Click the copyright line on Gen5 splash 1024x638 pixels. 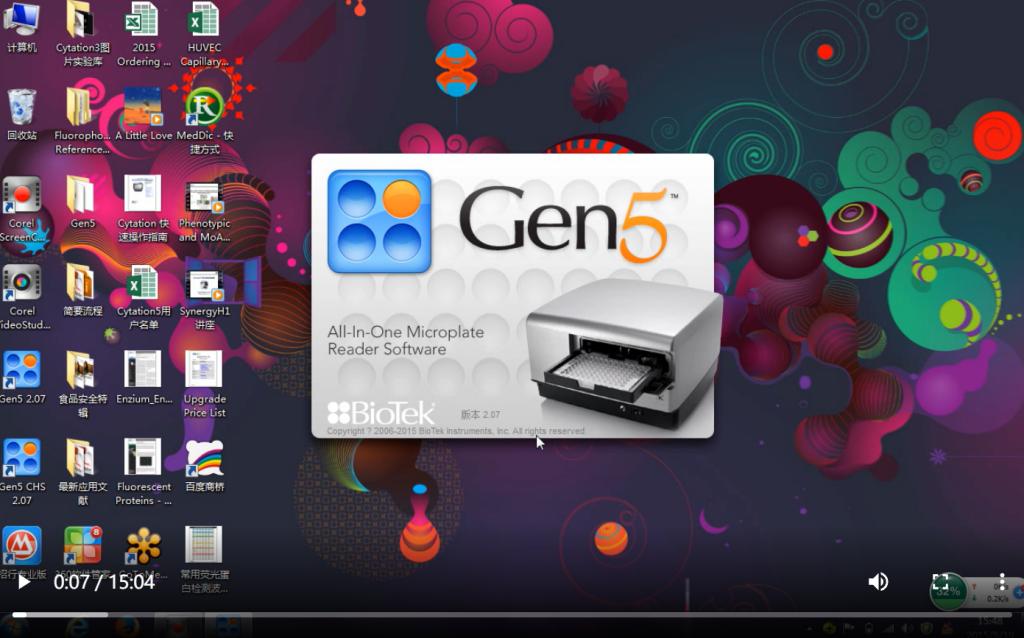[x=456, y=431]
